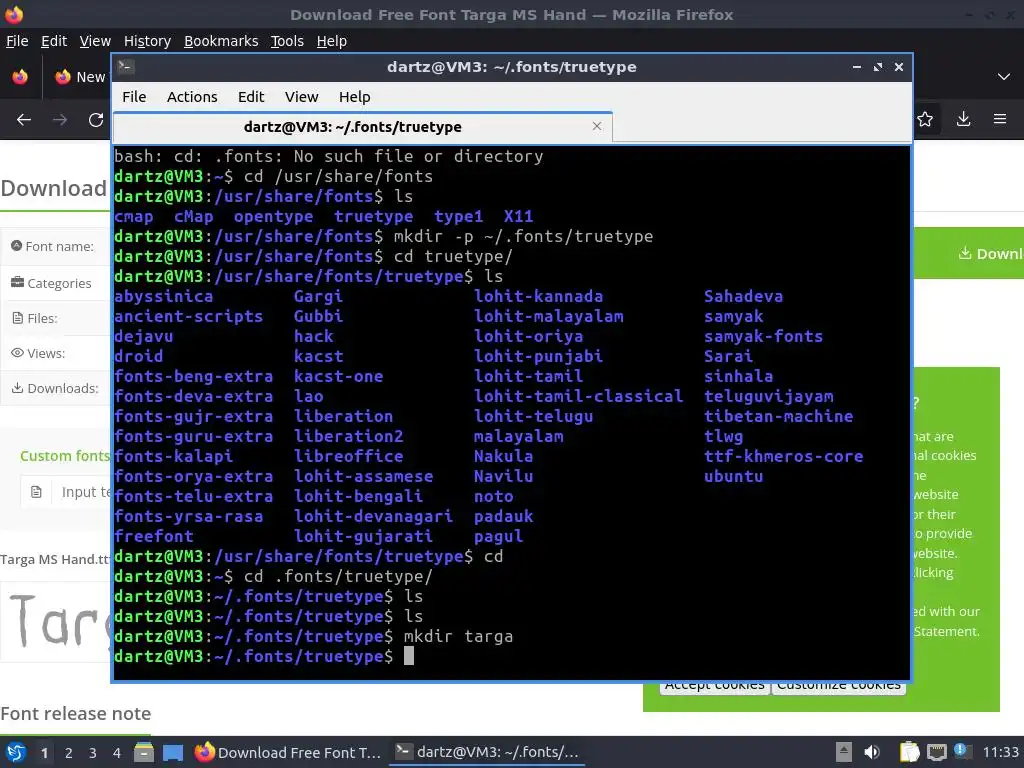Click 'Font release note' heading
Viewport: 1024px width, 768px height.
76,713
